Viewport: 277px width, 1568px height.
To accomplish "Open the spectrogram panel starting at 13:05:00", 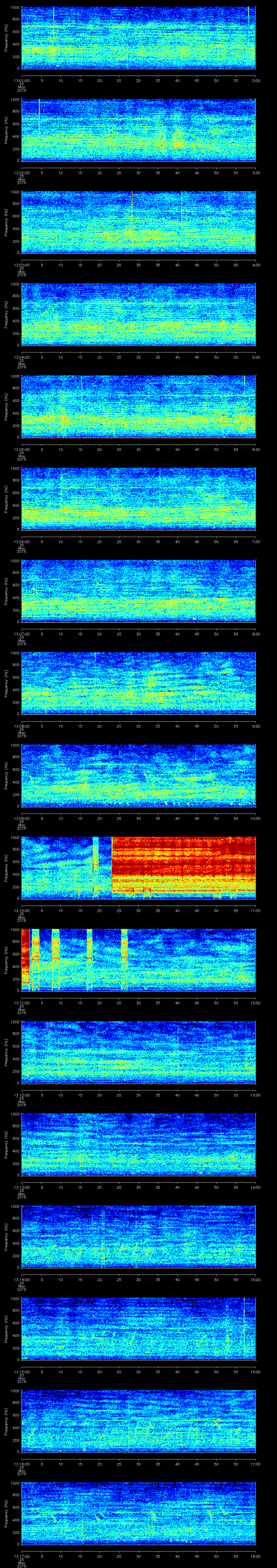I will (x=138, y=407).
